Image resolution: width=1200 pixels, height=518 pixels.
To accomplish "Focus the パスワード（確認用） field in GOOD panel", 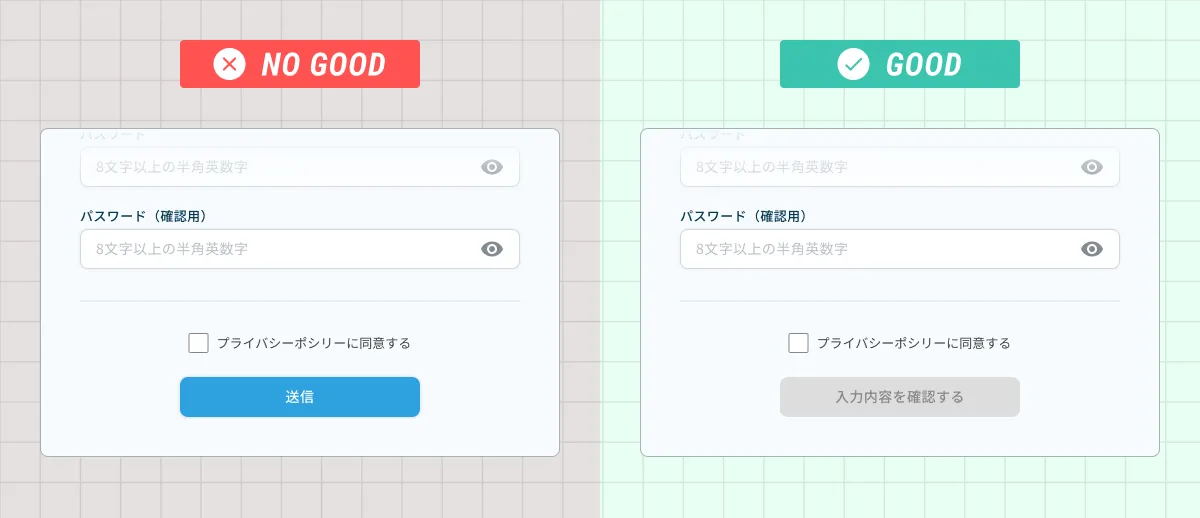I will (880, 249).
